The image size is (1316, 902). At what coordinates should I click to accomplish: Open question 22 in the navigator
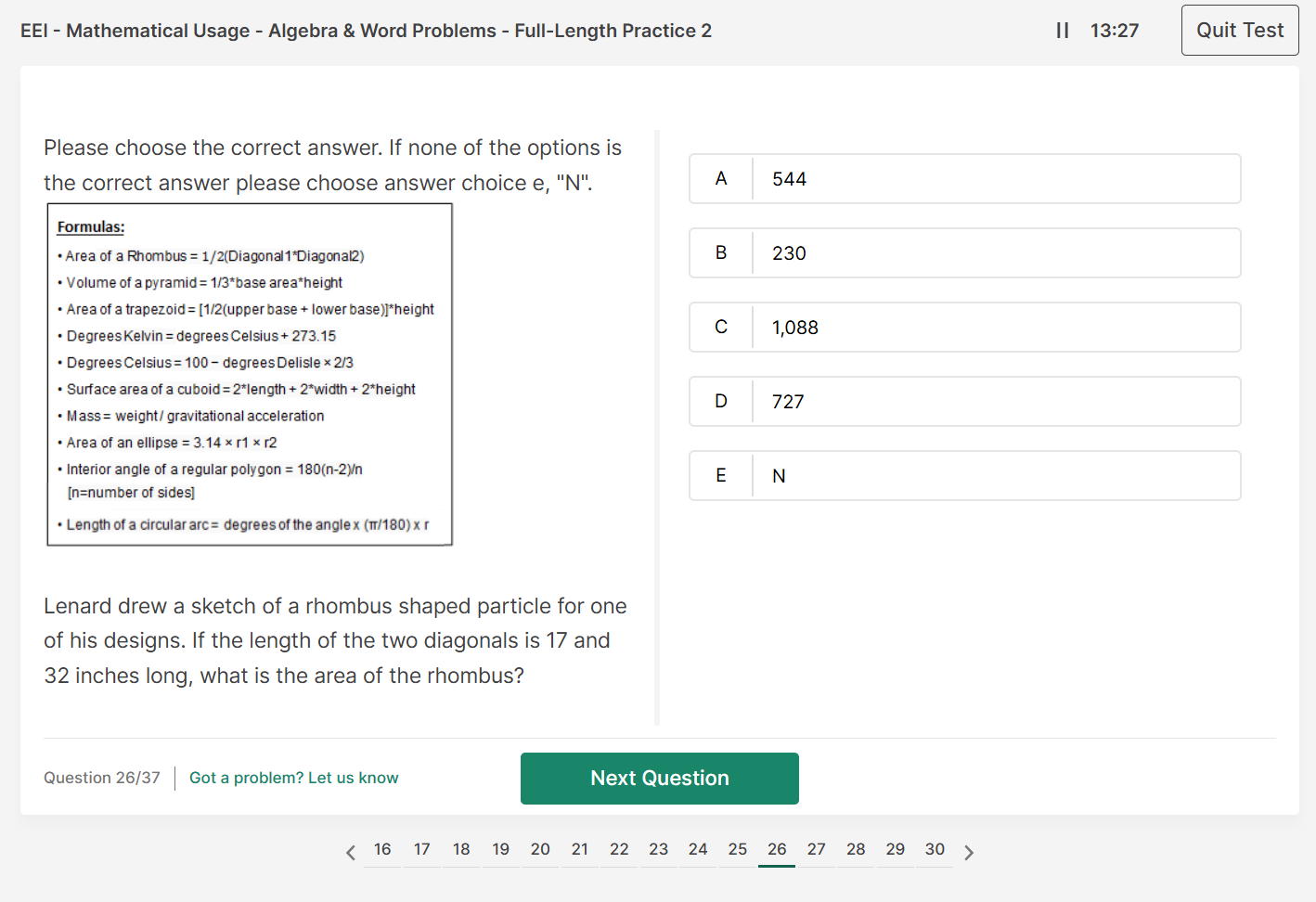pos(619,849)
